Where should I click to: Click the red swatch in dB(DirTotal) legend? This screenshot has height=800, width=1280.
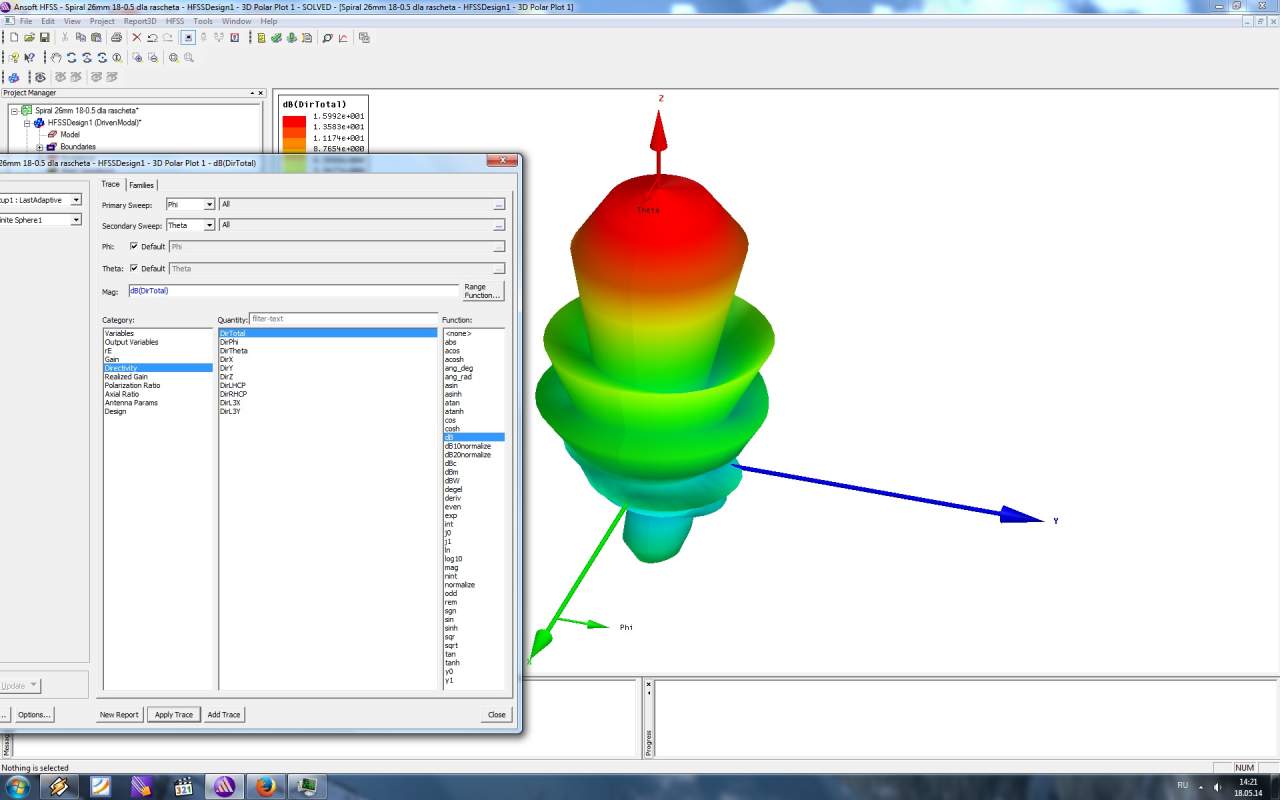coord(294,121)
